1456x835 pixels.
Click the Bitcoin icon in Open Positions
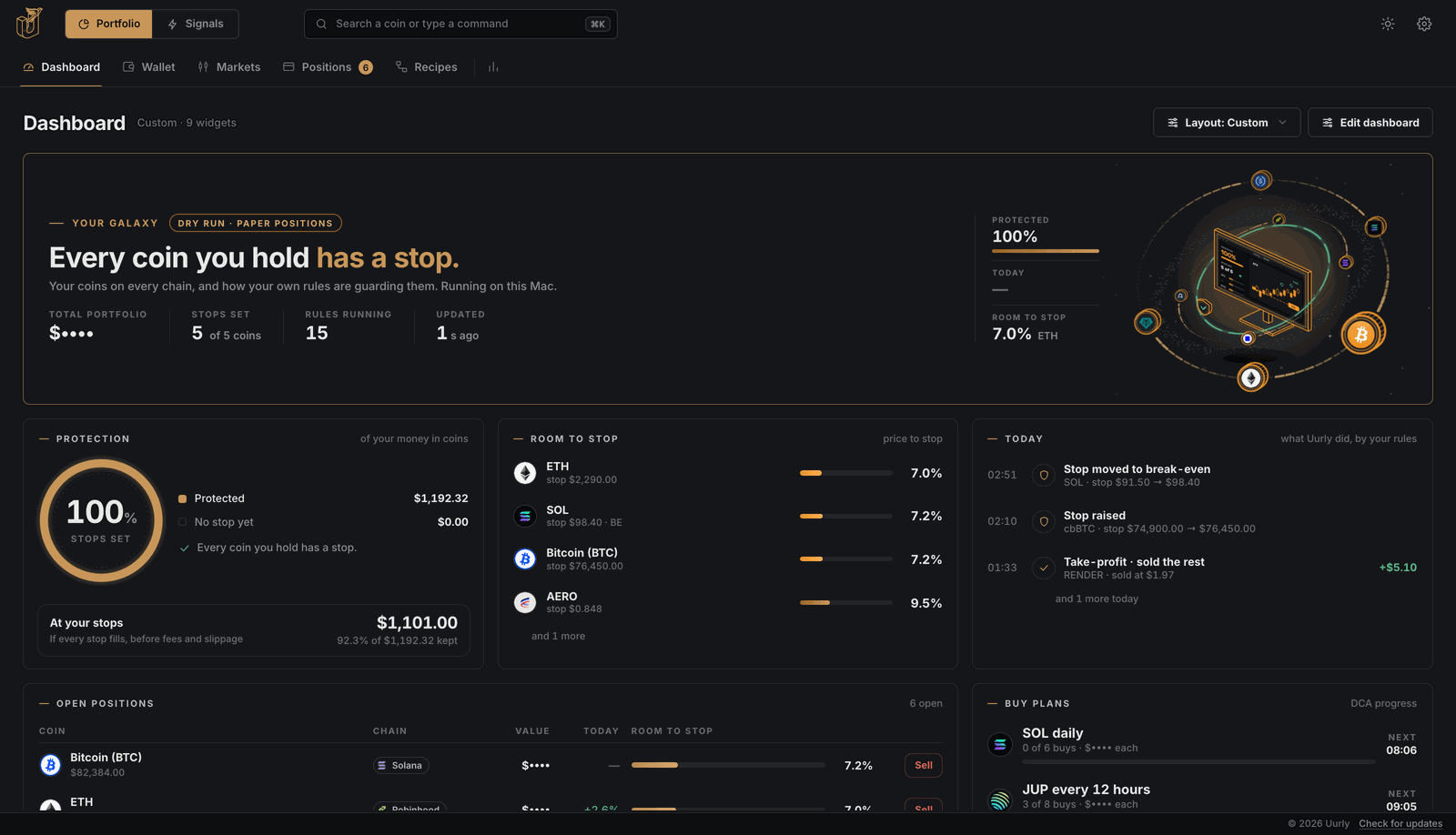51,765
